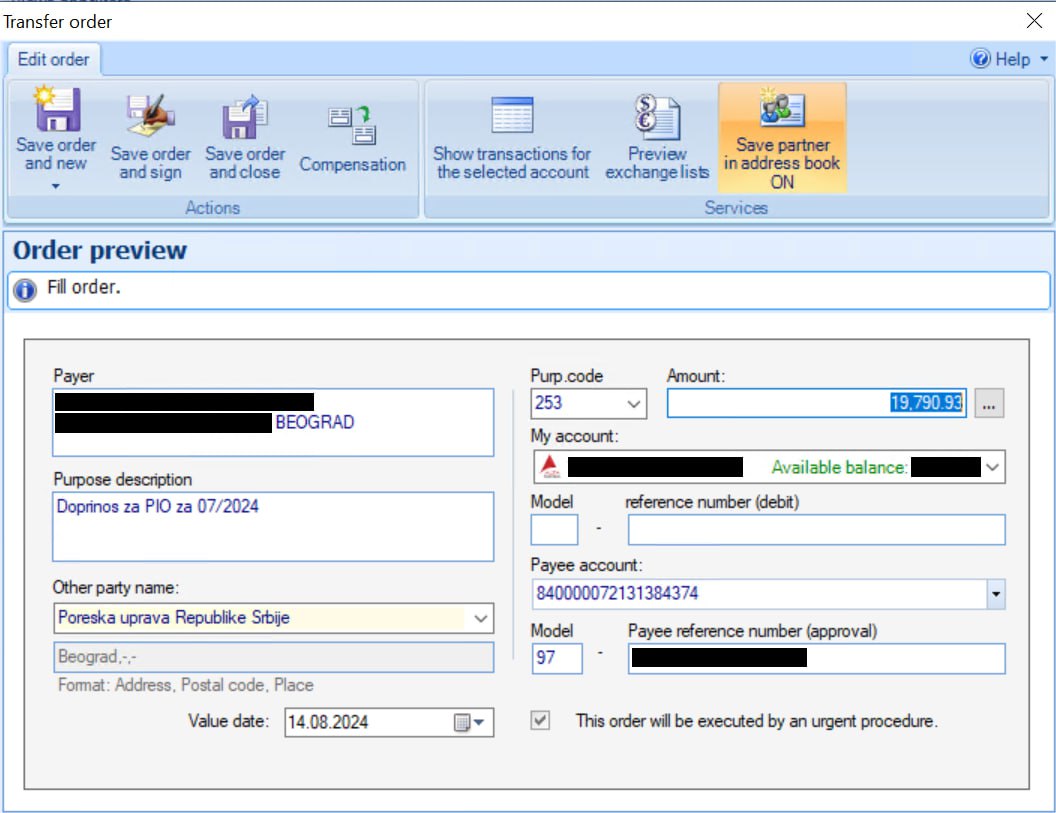1056x813 pixels.
Task: Open the Compensation tool
Action: (352, 128)
